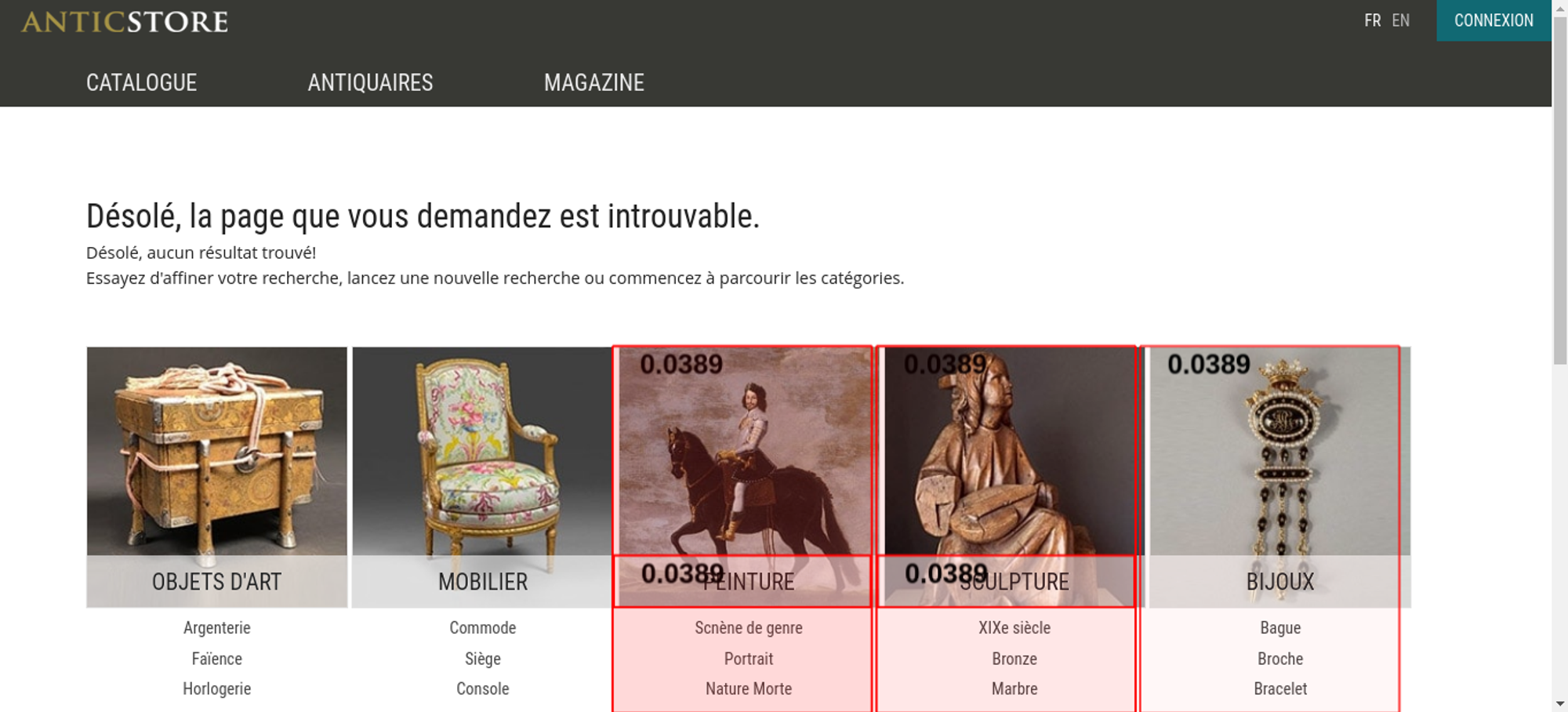The width and height of the screenshot is (1568, 712).
Task: Click the scrollbar down arrow
Action: coord(1560,703)
